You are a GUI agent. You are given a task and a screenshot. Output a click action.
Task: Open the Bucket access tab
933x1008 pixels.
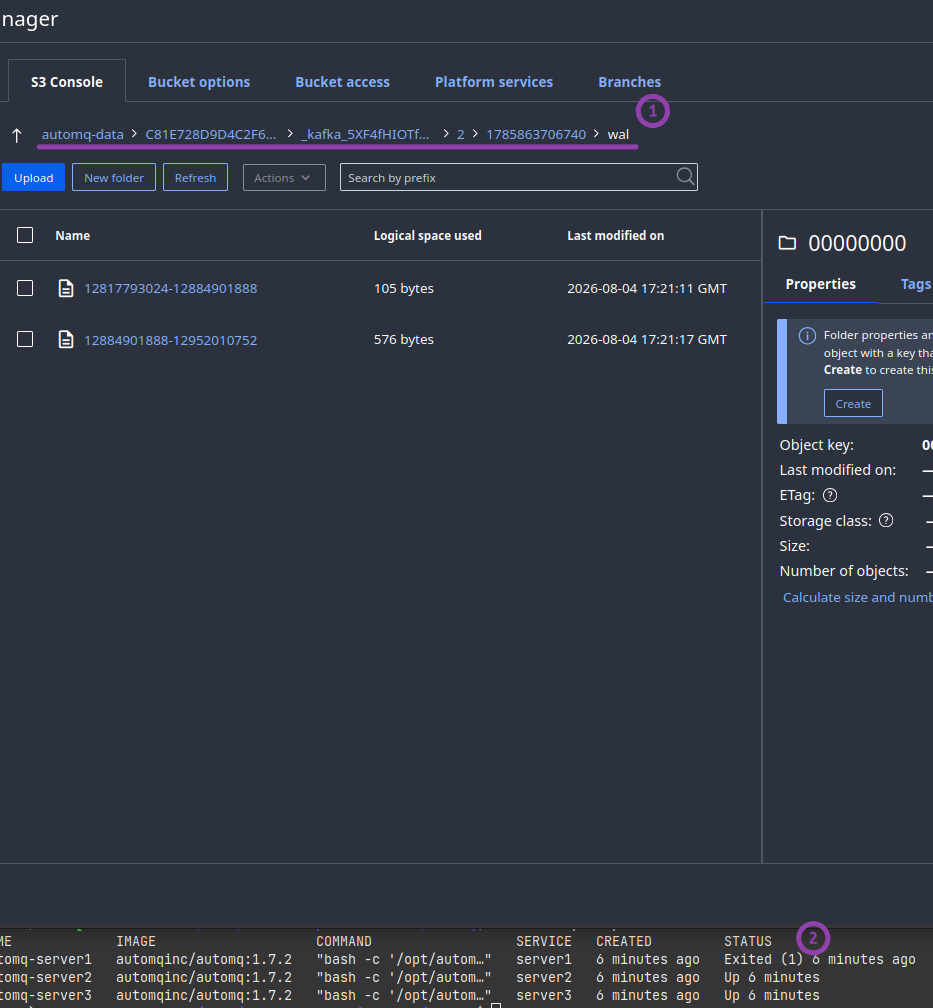(342, 82)
